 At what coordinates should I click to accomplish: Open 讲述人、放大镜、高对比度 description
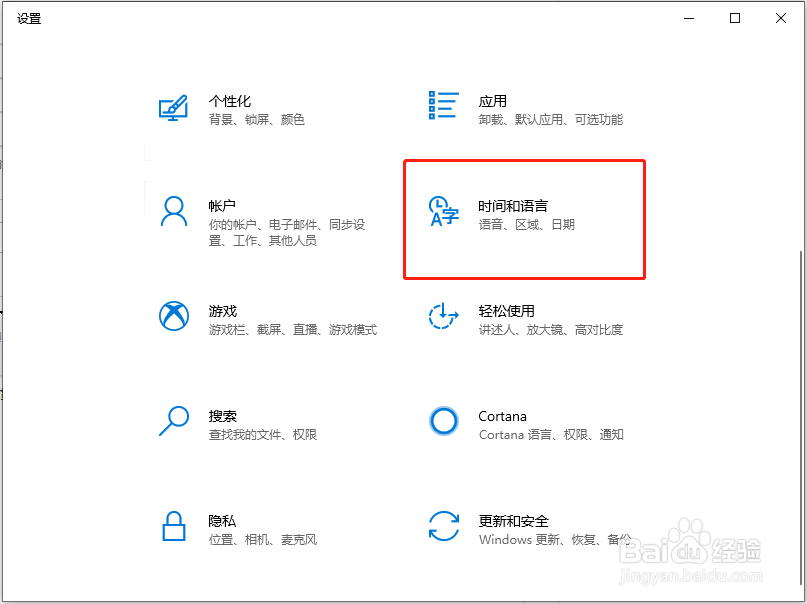point(550,330)
